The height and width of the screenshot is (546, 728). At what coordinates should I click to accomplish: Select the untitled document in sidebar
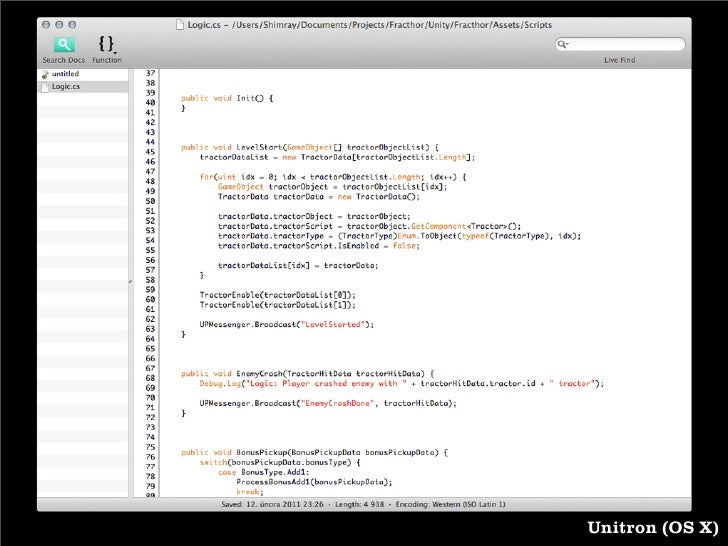[x=65, y=74]
